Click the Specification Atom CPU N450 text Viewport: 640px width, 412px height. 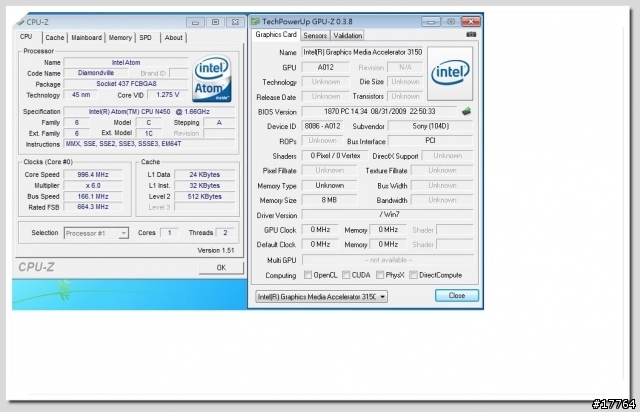[149, 111]
